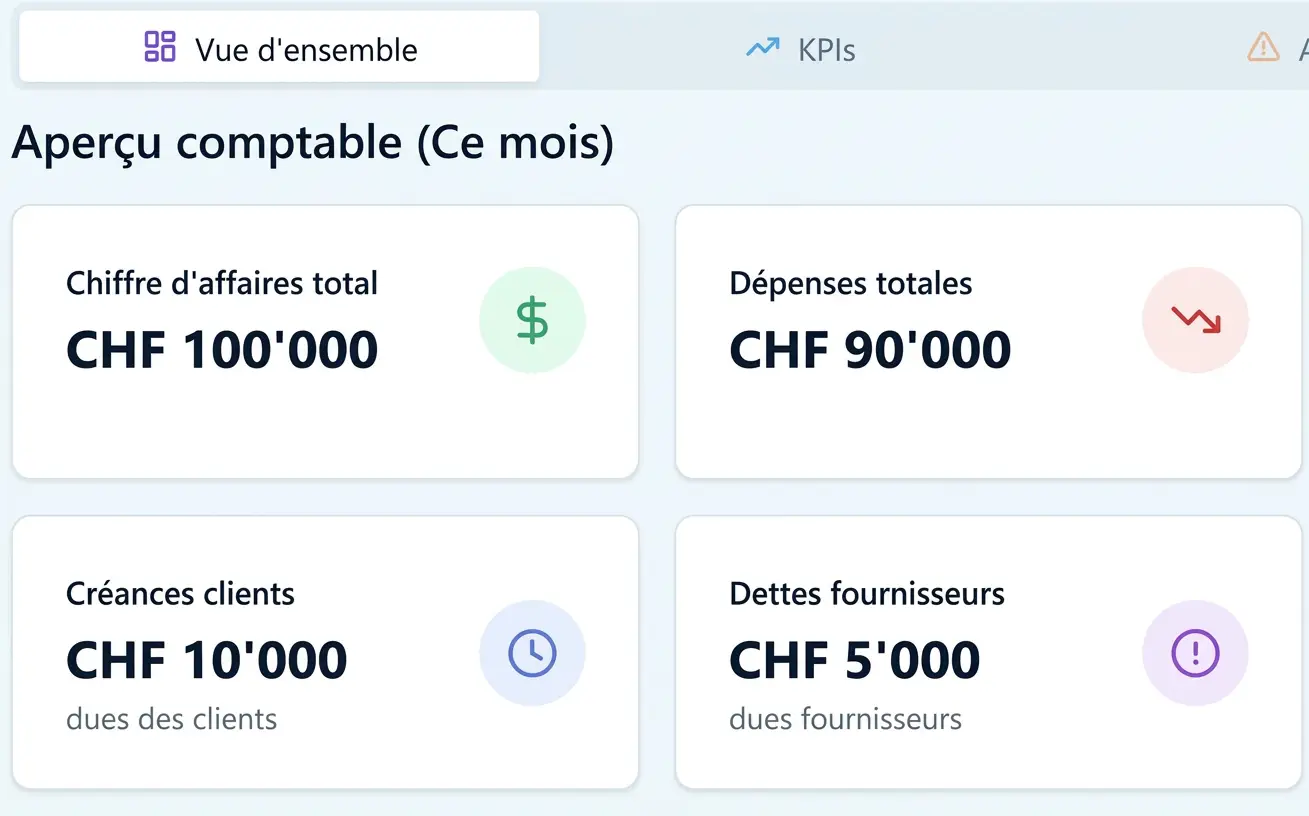Click the purple exclamation icon on Dettes fournisseurs

point(1195,651)
